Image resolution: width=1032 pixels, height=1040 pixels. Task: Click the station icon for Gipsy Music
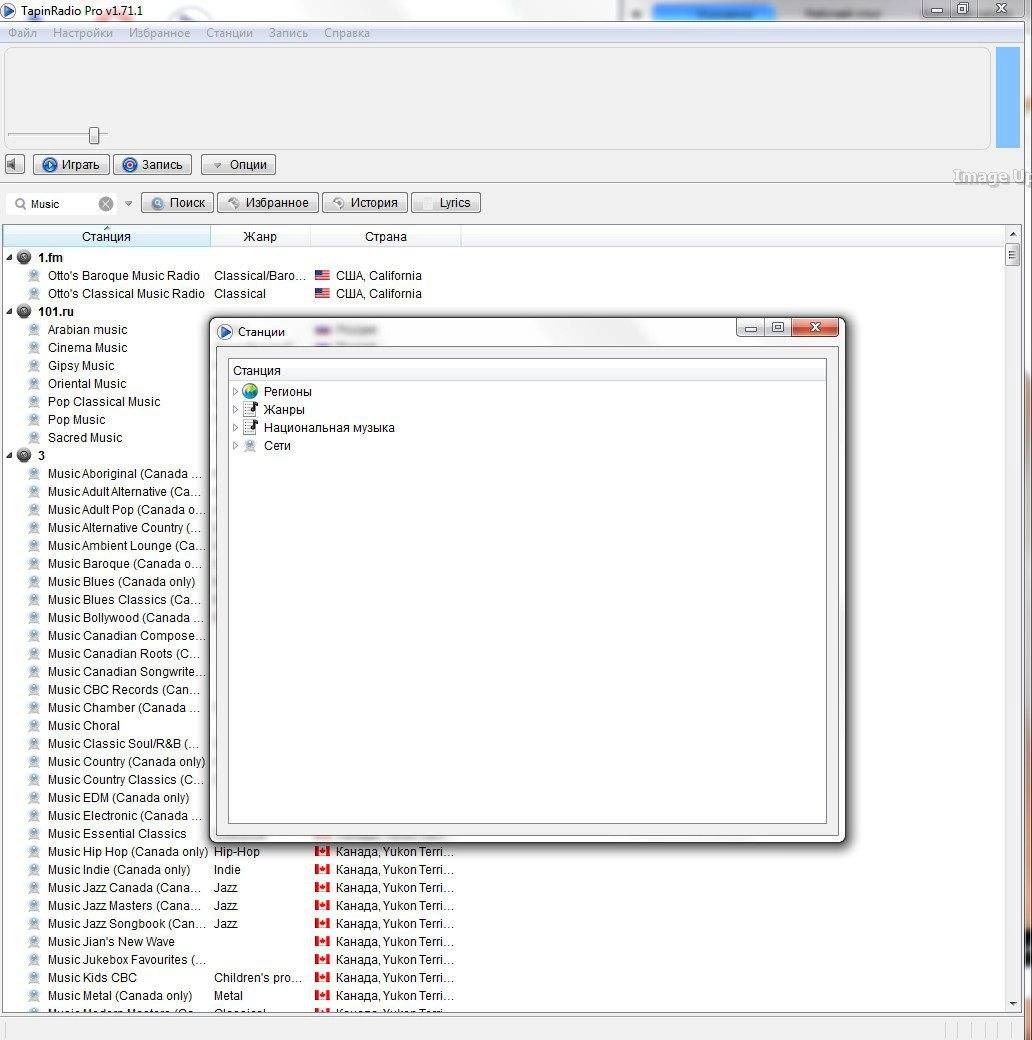[x=34, y=365]
